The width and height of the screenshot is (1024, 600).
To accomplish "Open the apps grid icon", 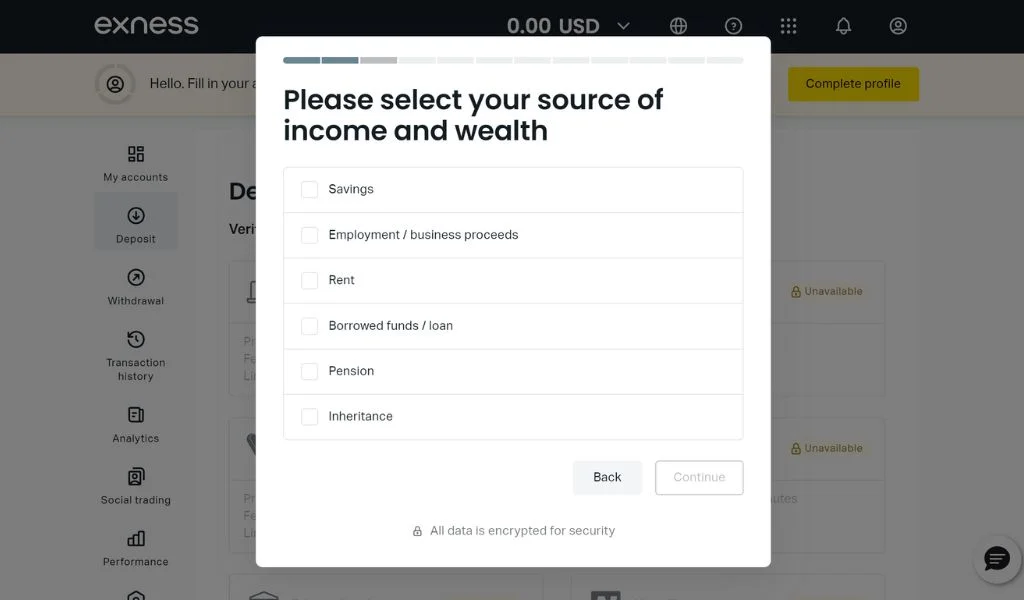I will click(788, 26).
